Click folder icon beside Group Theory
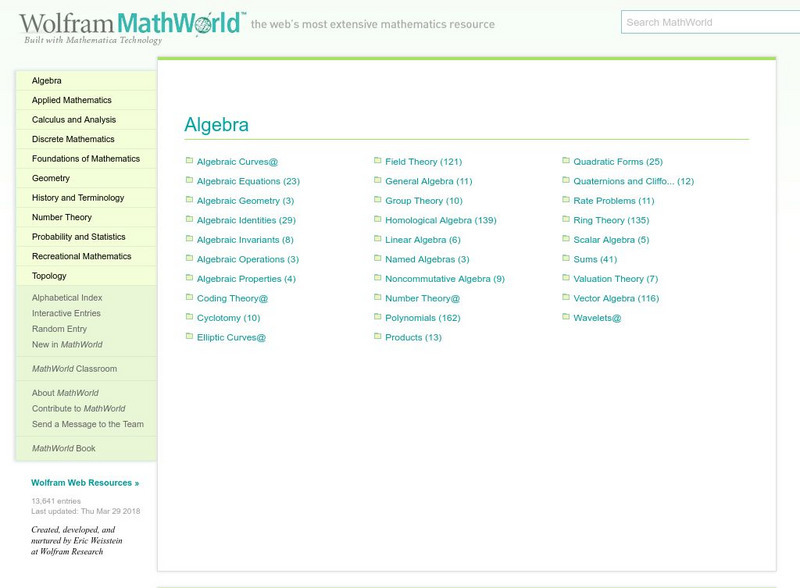This screenshot has height=588, width=800. 378,200
